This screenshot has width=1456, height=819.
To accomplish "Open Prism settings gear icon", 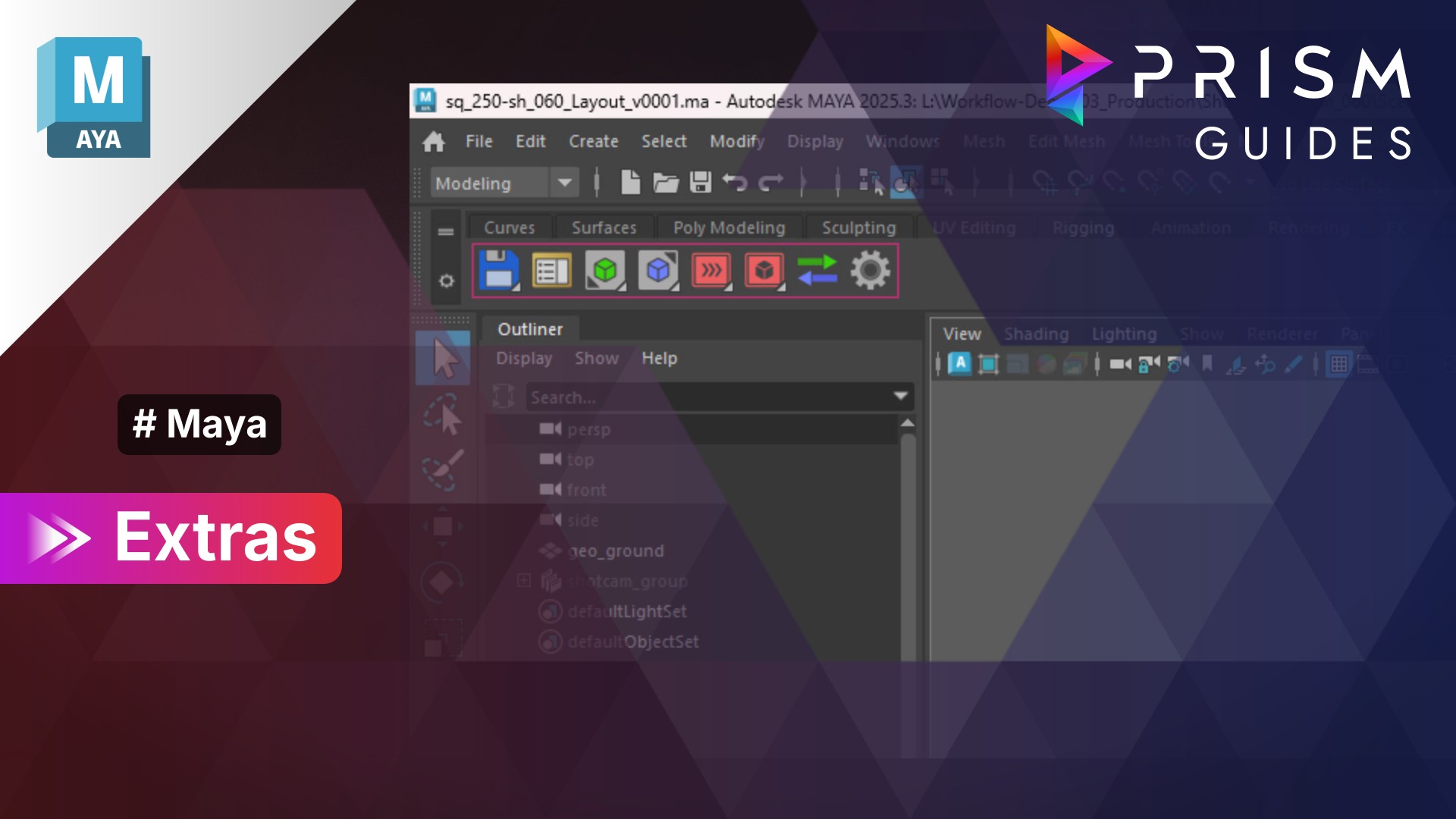I will tap(870, 270).
